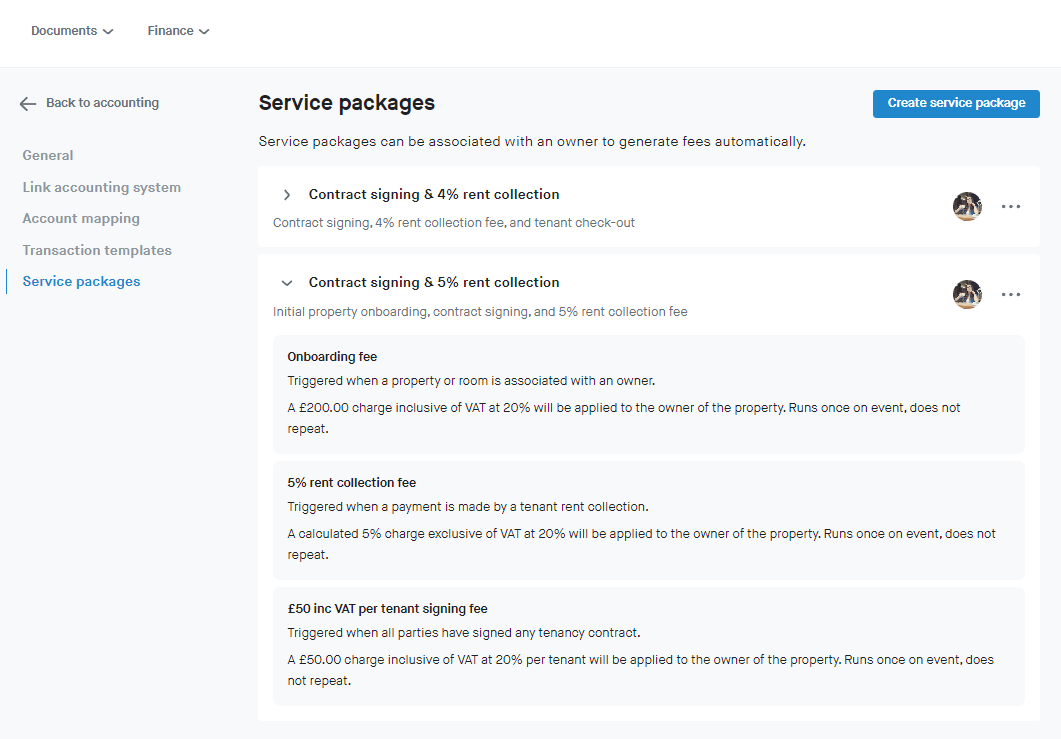This screenshot has width=1061, height=739.
Task: Open three-dot menu for 5% rent collection package
Action: click(x=1011, y=295)
